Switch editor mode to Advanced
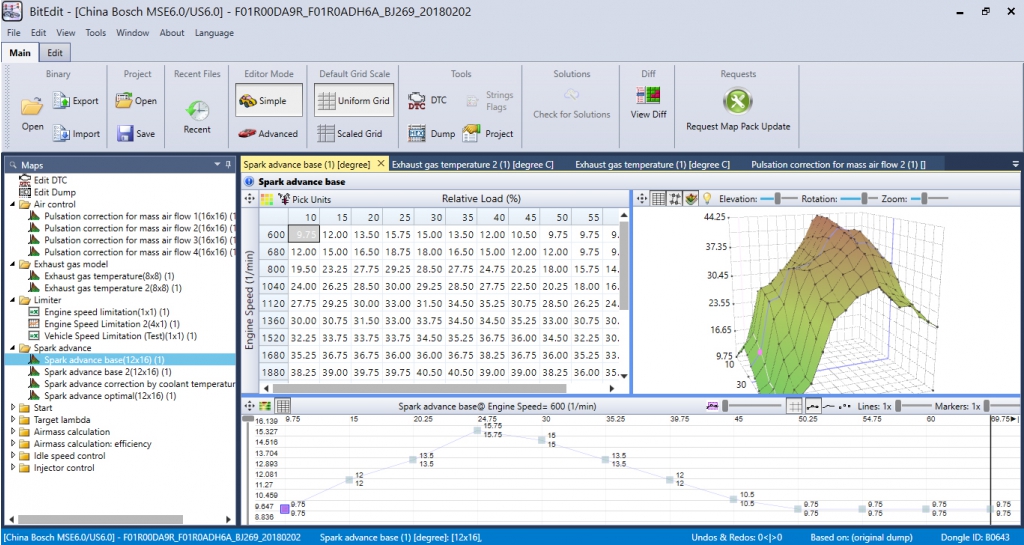Viewport: 1024px width, 545px height. point(268,133)
